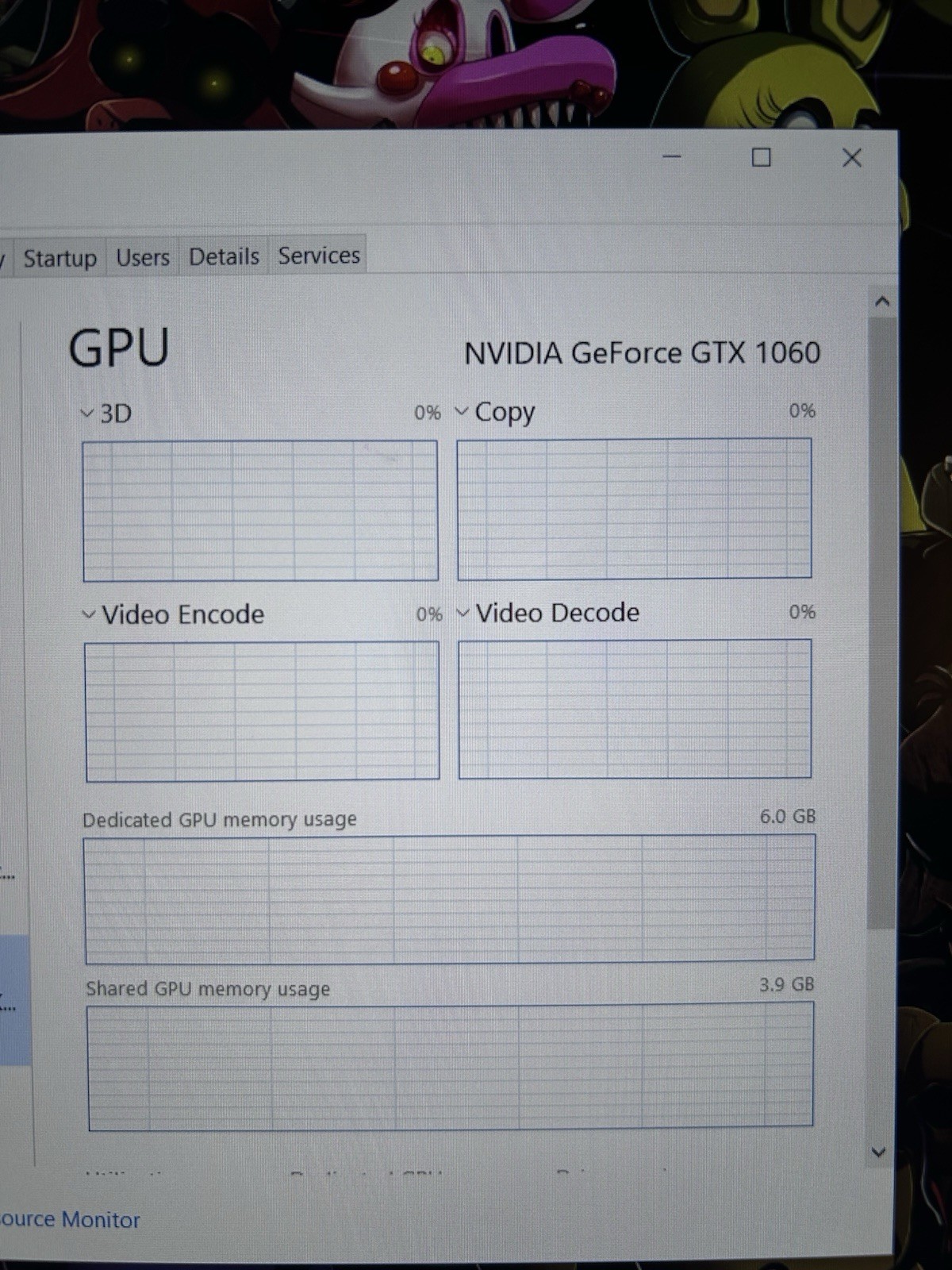
Task: Click the 6.0 GB dedicated memory value
Action: (x=788, y=817)
